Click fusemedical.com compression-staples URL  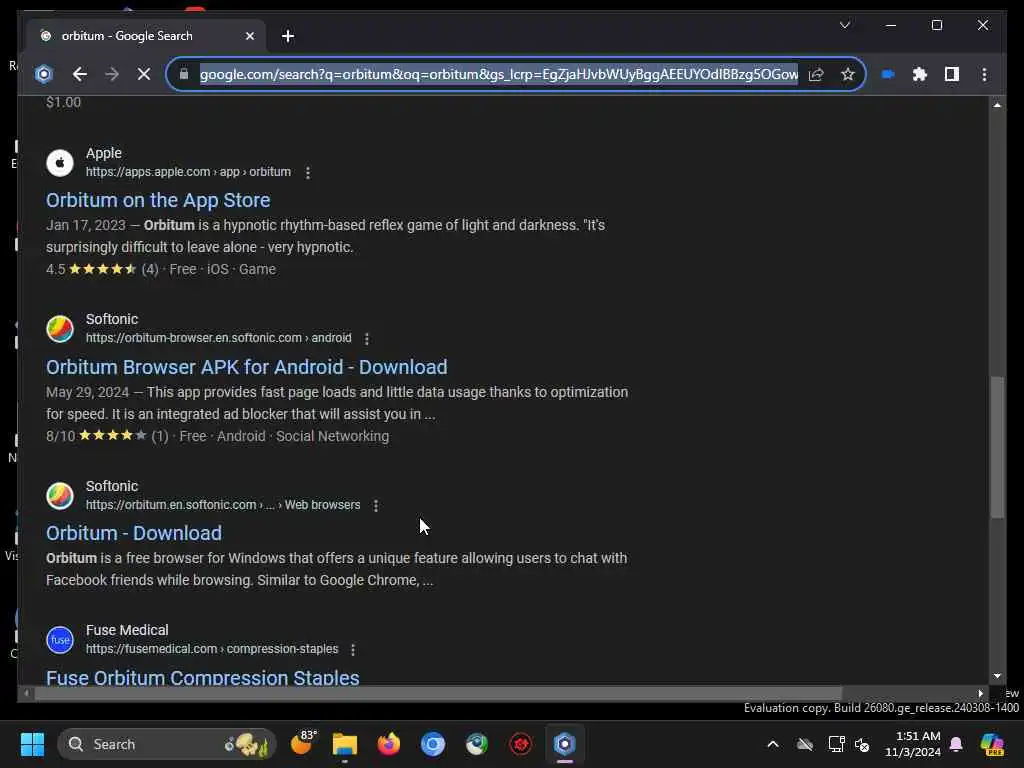tap(212, 648)
